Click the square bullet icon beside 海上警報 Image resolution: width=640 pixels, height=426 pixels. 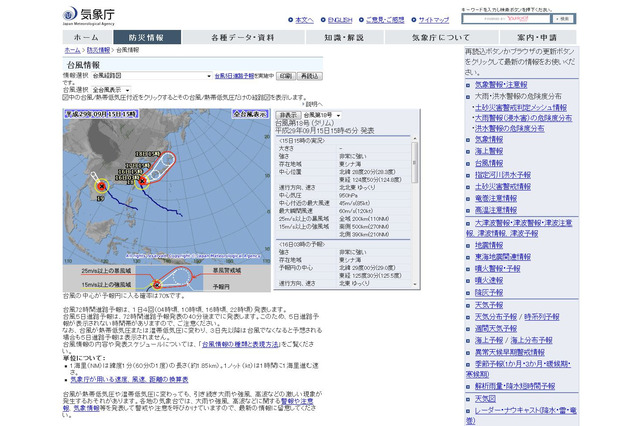point(468,151)
